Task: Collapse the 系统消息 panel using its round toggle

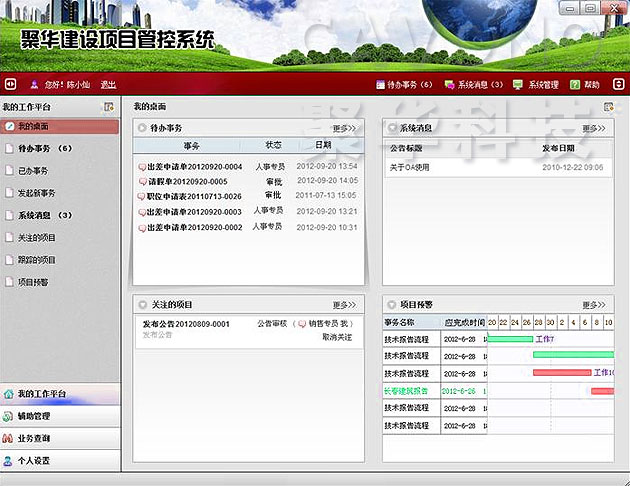Action: pyautogui.click(x=391, y=128)
